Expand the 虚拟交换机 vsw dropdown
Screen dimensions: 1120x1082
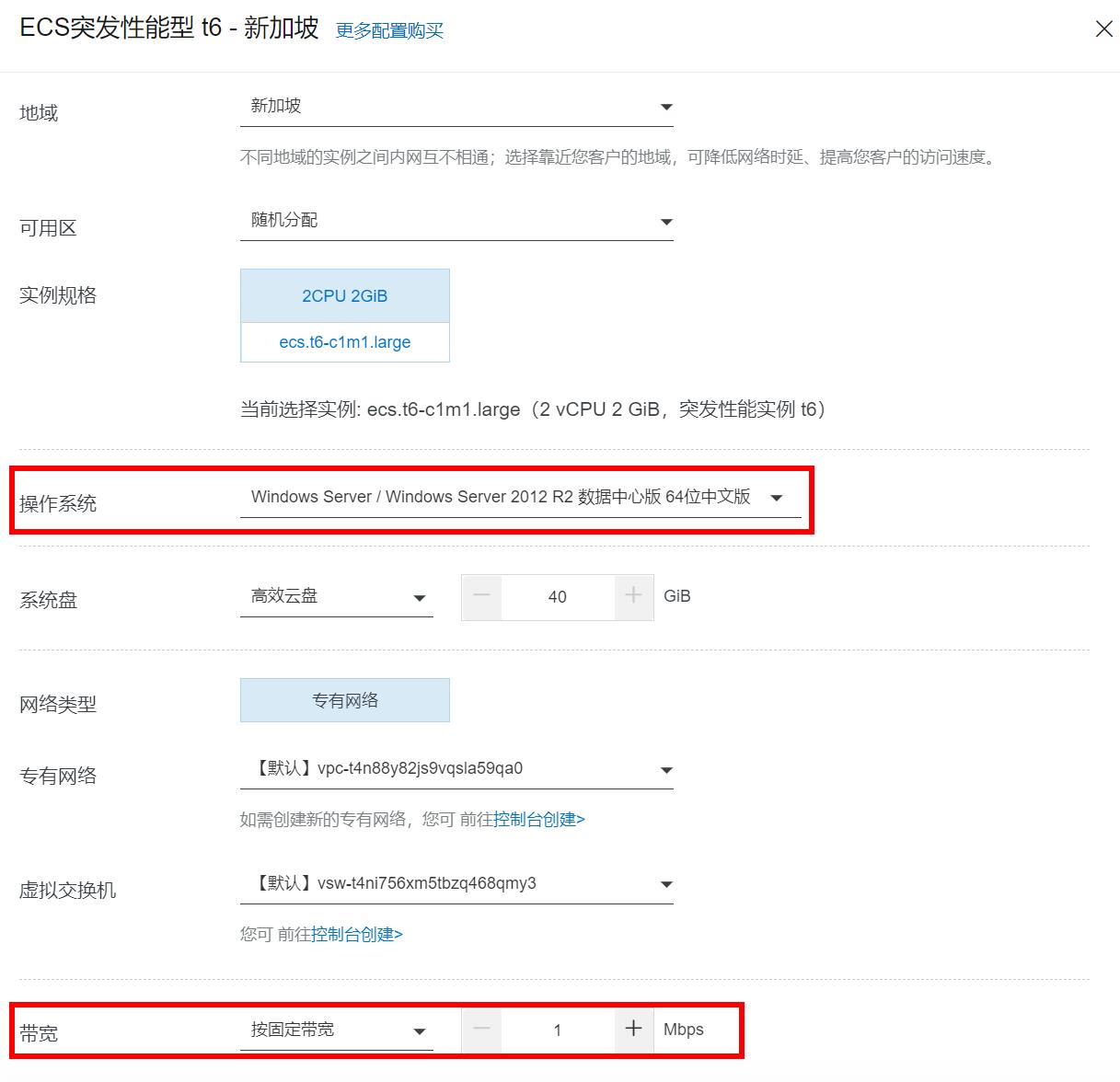point(456,884)
